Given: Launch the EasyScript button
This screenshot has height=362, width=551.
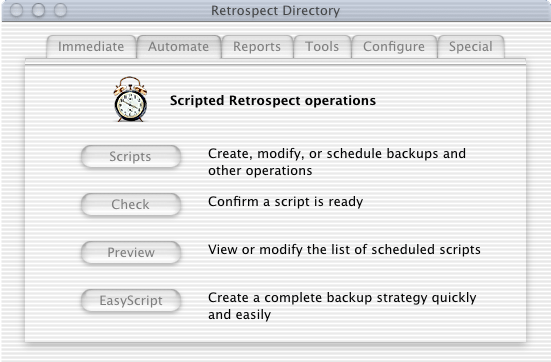Looking at the screenshot, I should (x=131, y=300).
